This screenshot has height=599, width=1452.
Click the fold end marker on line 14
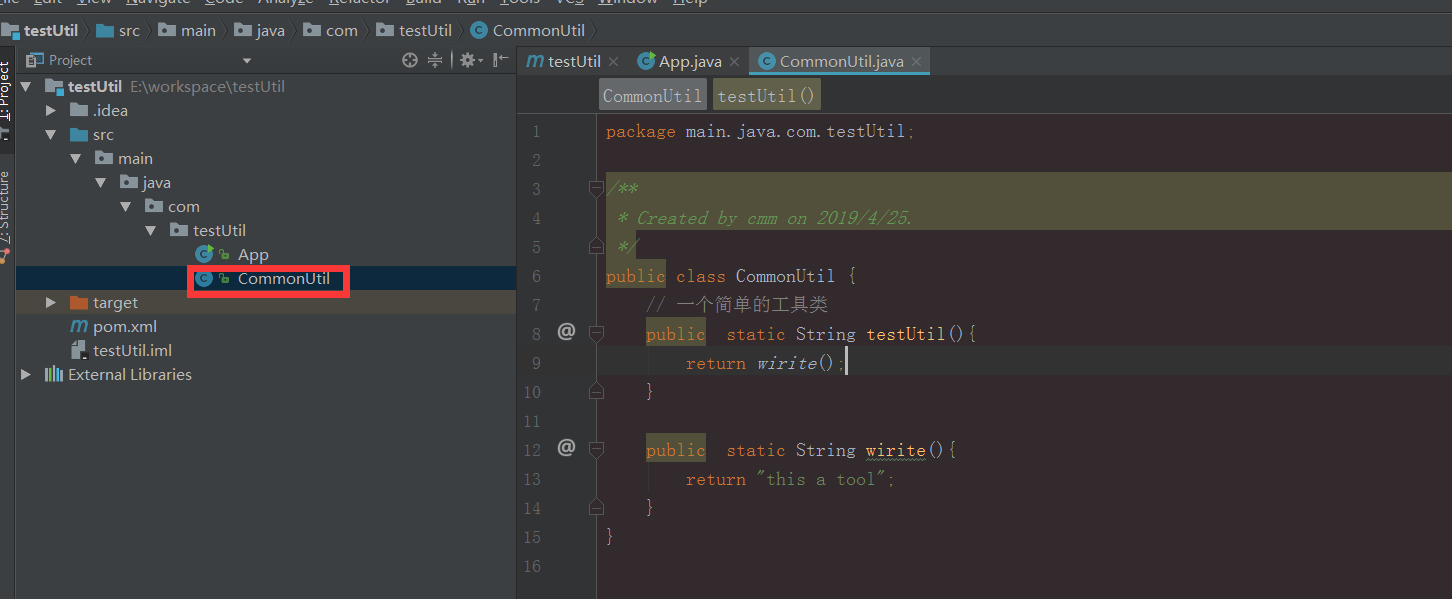596,508
